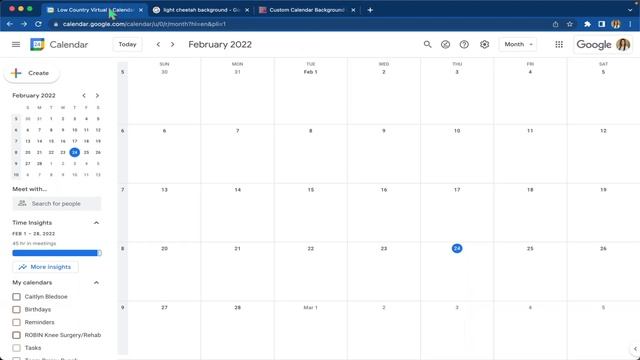Click day 17 in the mini calendar
Viewport: 640px width, 360px height.
74,141
